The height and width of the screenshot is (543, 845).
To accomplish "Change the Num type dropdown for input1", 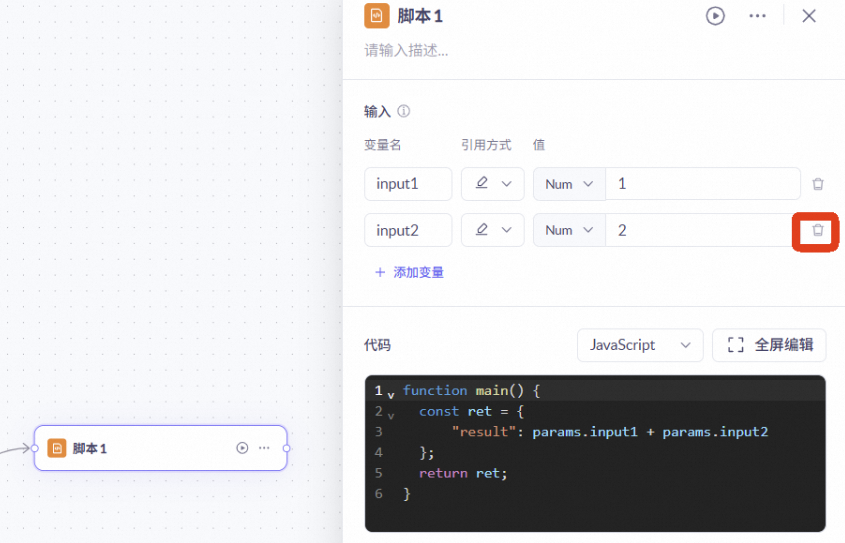I will [x=569, y=184].
